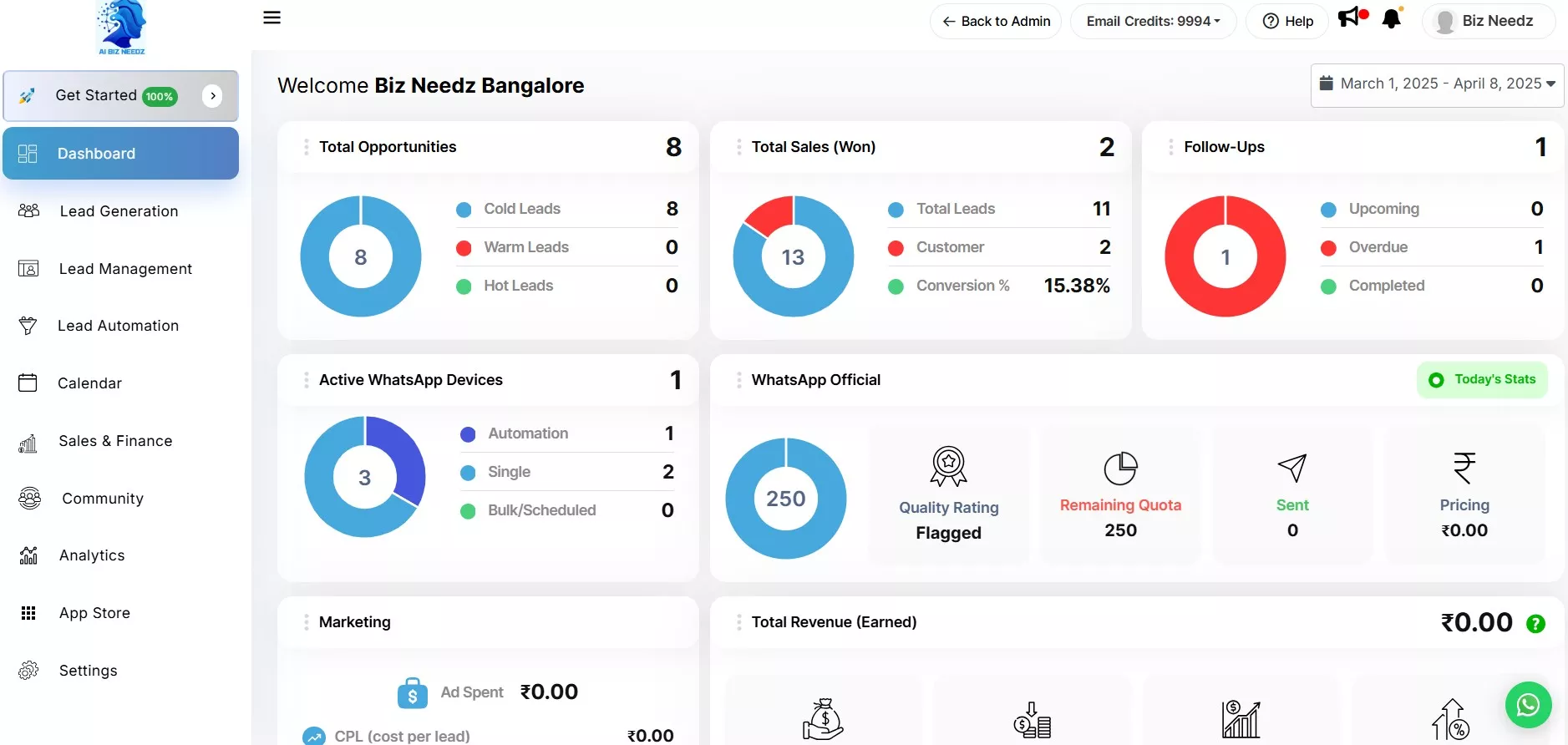Screen dimensions: 1568x745
Task: Go to Sales & Finance section
Action: 115,441
